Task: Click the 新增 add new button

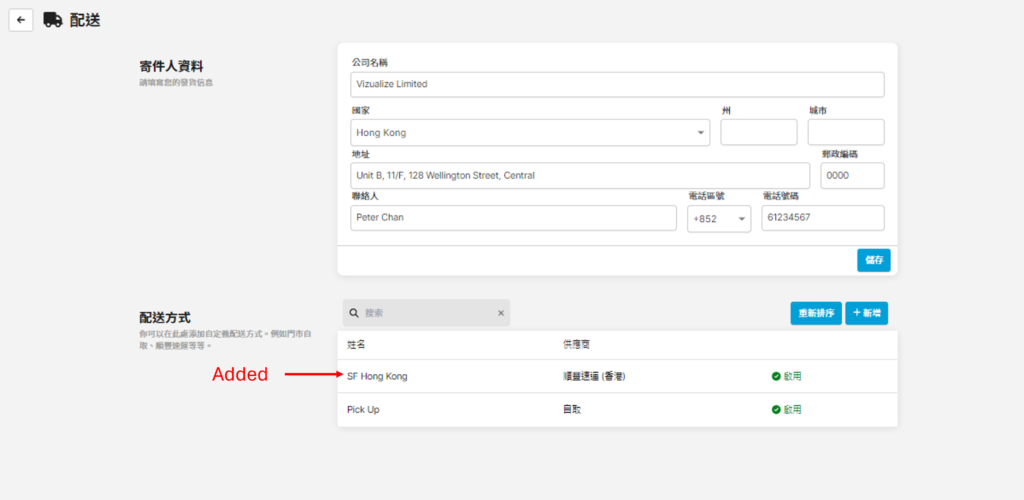Action: tap(866, 313)
